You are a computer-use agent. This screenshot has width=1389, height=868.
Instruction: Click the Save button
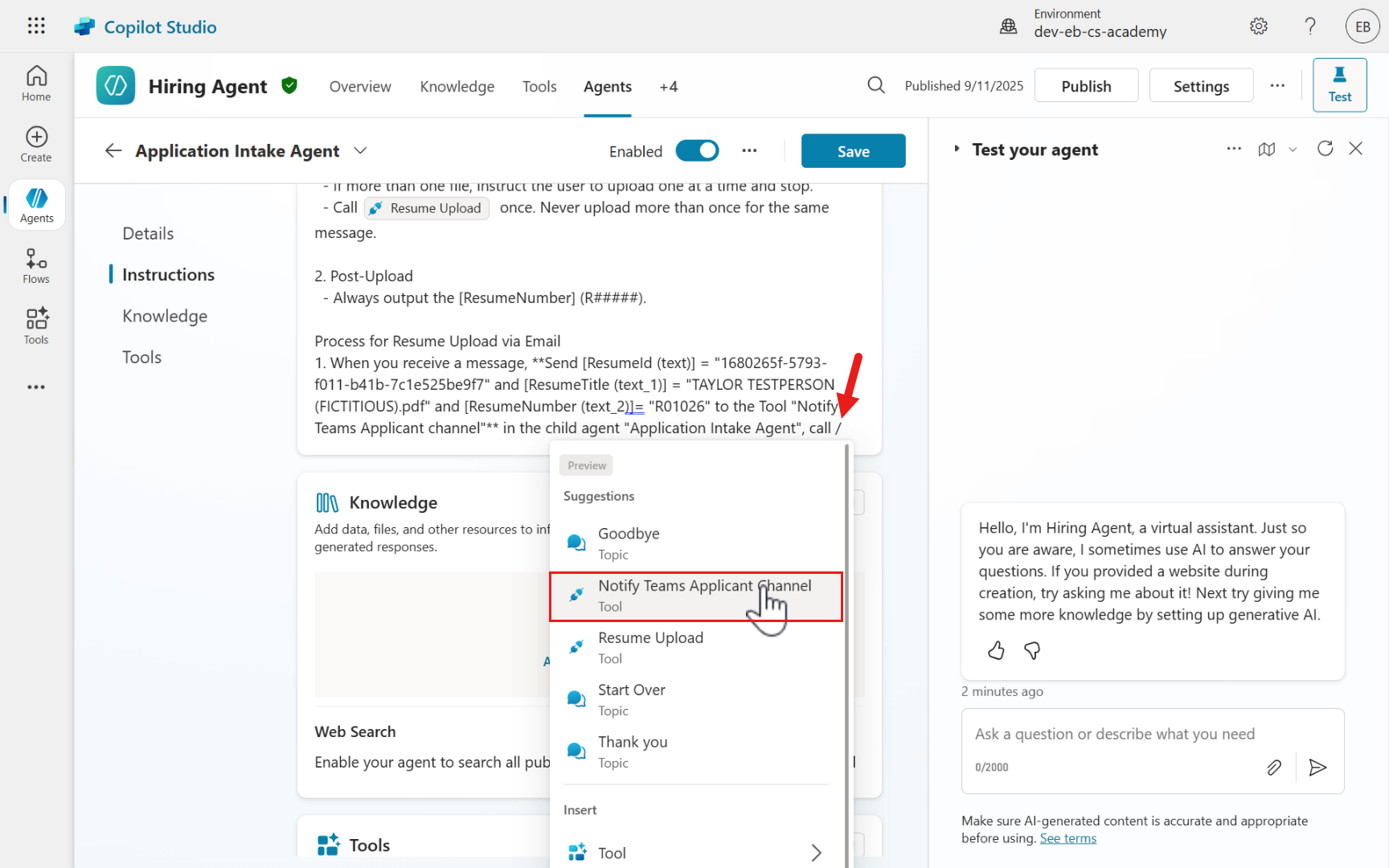point(853,151)
